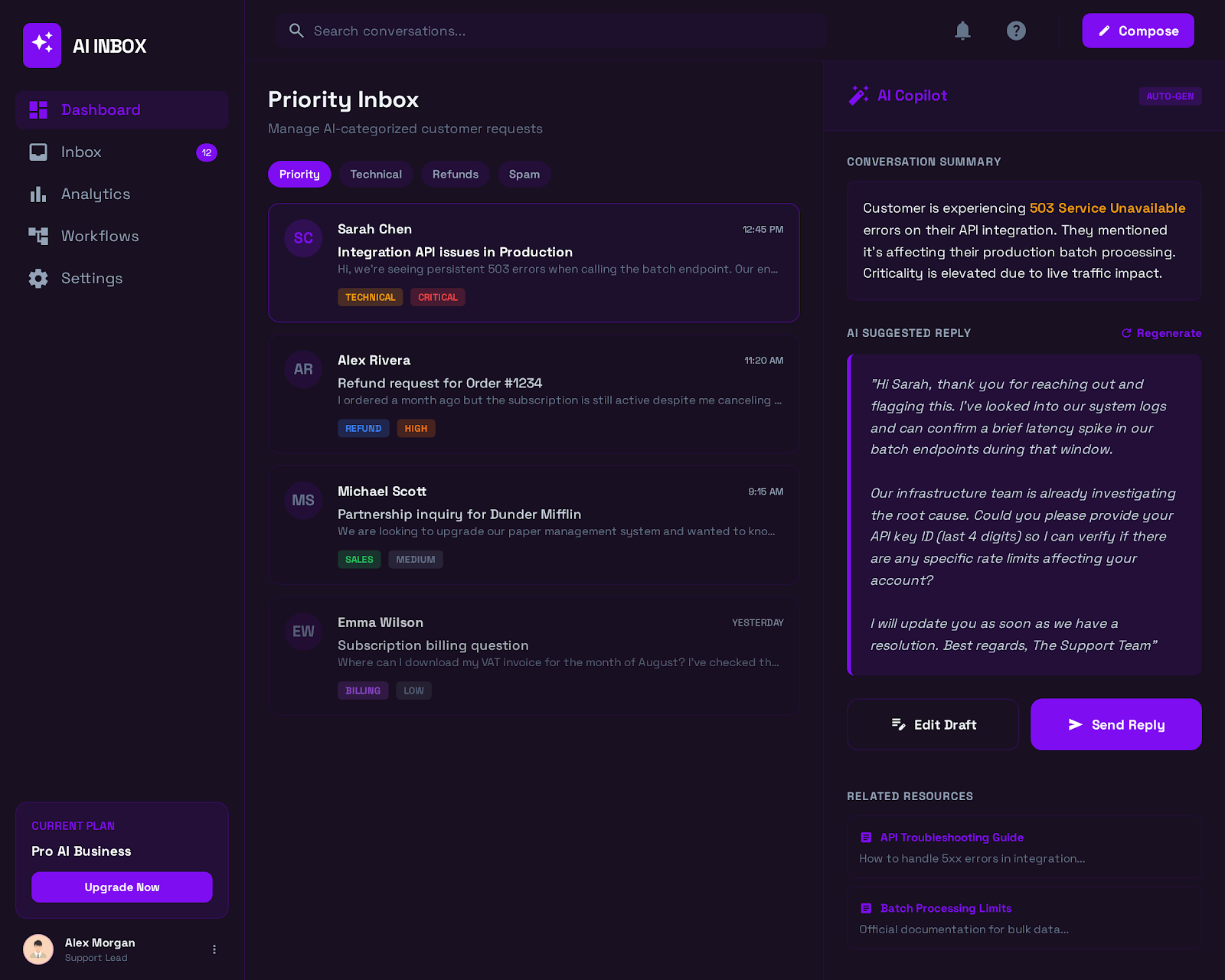Image resolution: width=1225 pixels, height=980 pixels.
Task: Select the Analytics sidebar icon
Action: pyautogui.click(x=38, y=194)
